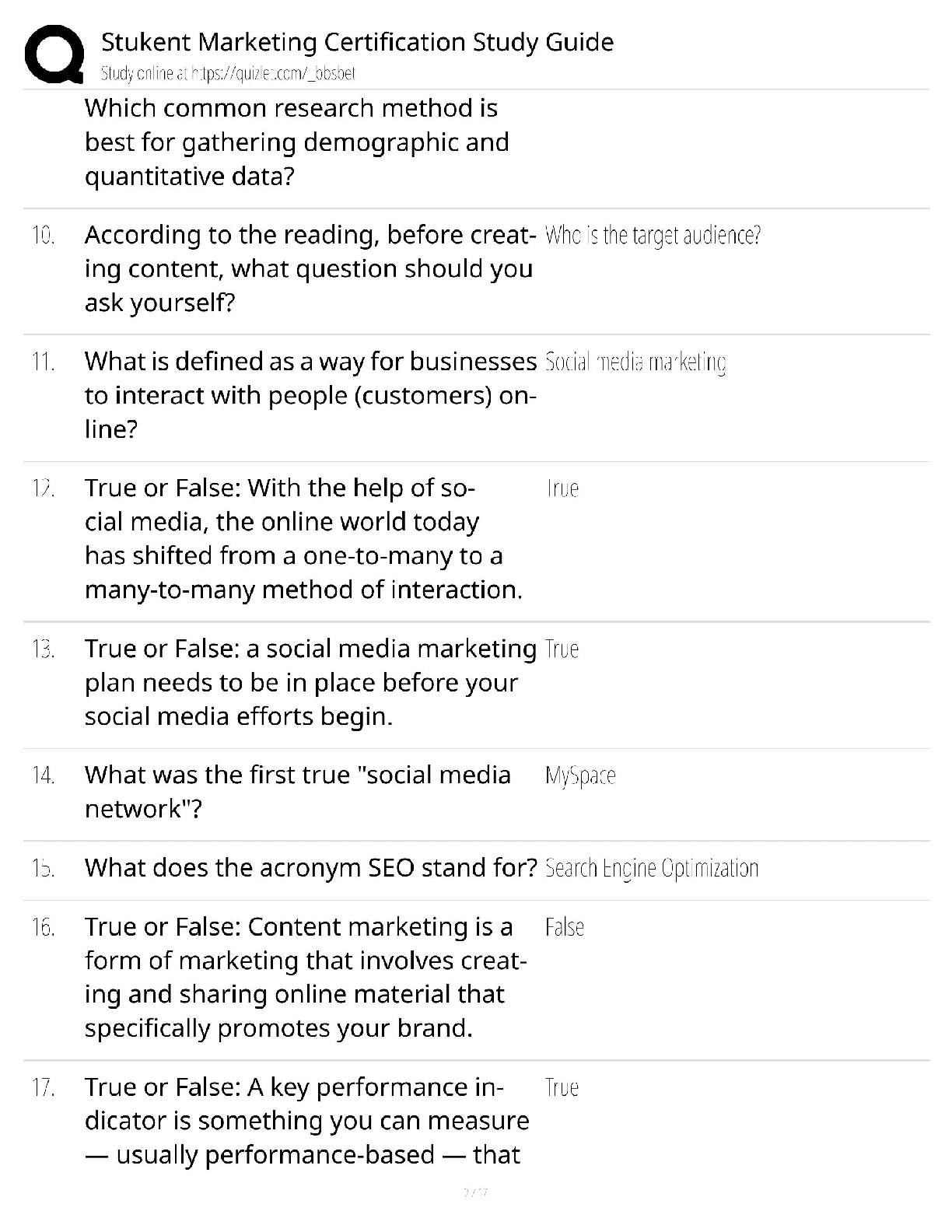Select the "MySpace" answer text
952x1232 pixels.
(580, 775)
